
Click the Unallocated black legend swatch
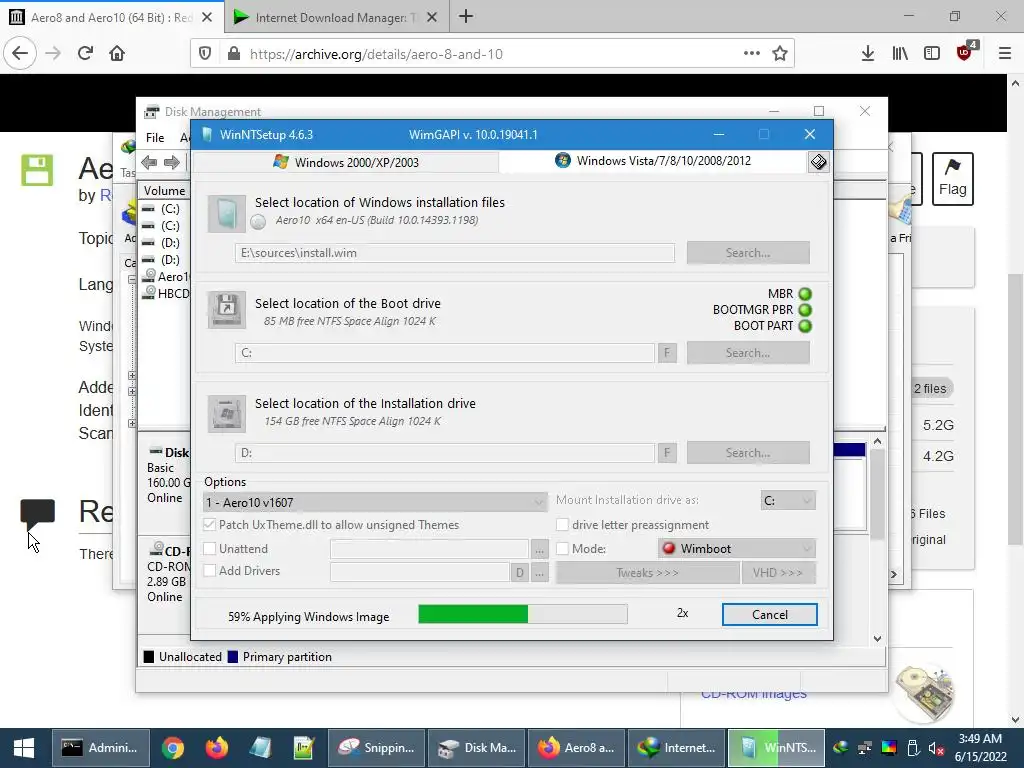tap(149, 657)
